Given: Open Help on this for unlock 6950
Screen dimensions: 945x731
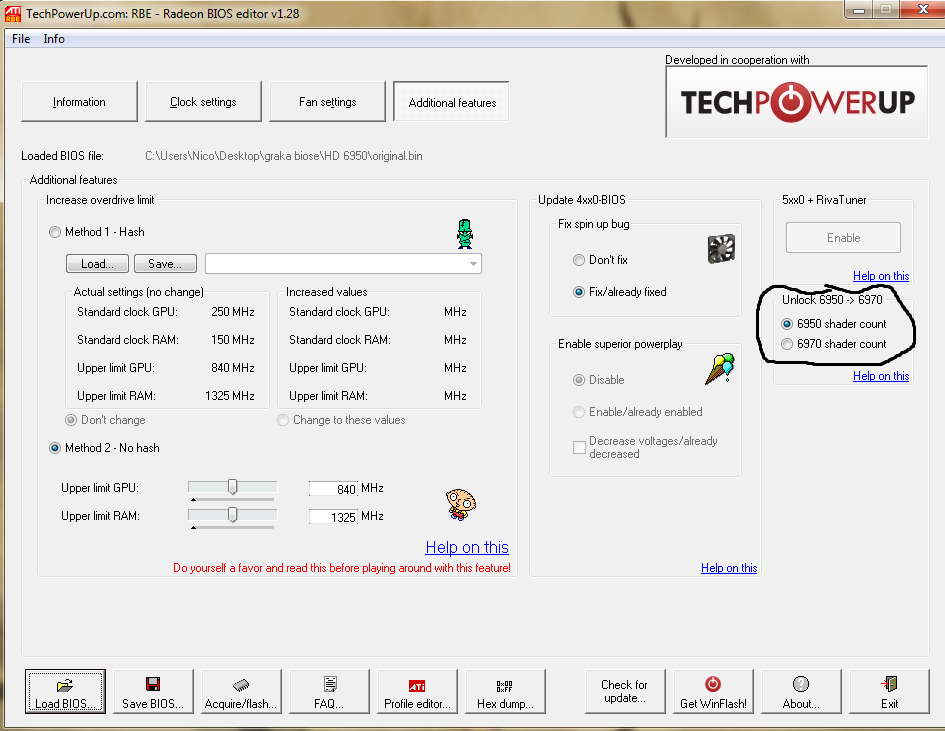Looking at the screenshot, I should pos(881,376).
